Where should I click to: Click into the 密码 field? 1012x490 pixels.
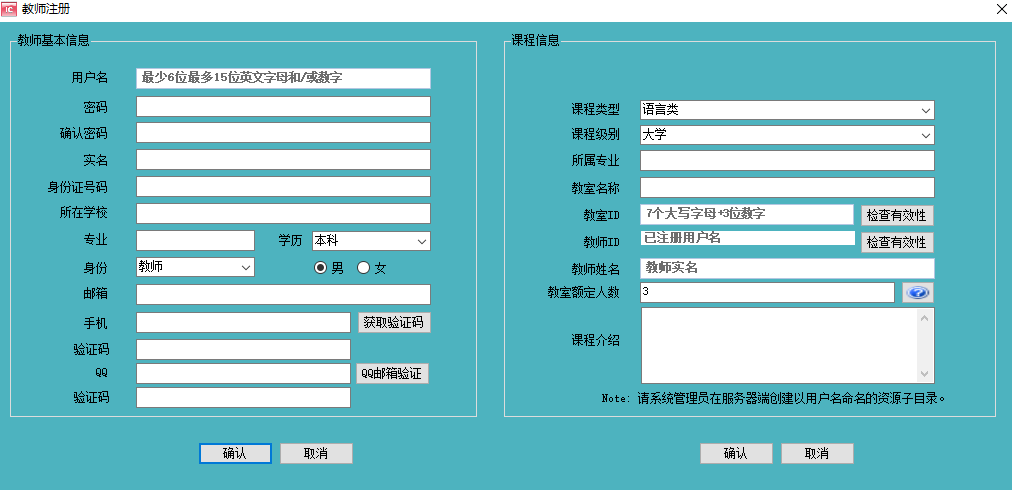(x=283, y=107)
